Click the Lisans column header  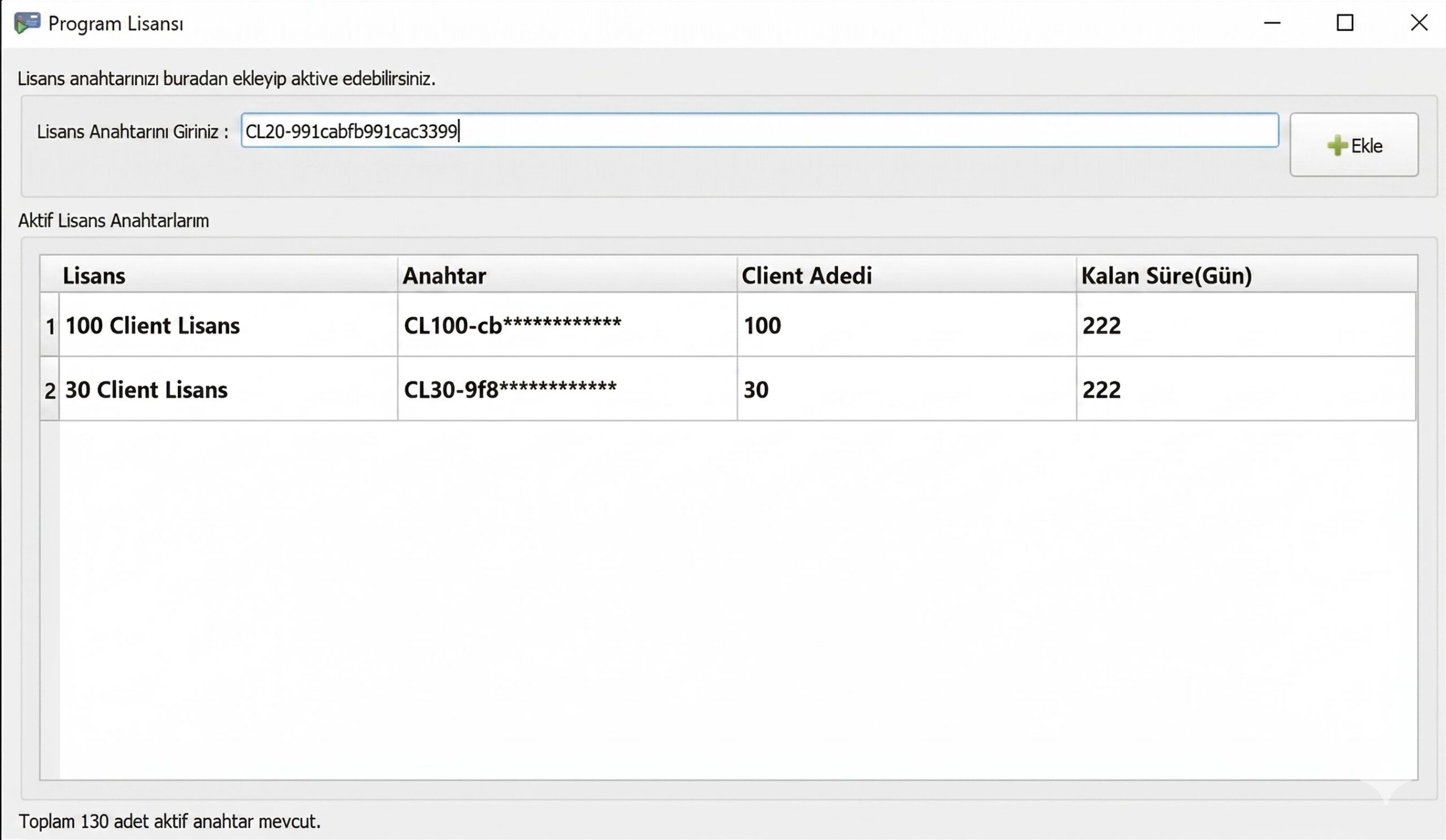click(x=95, y=275)
